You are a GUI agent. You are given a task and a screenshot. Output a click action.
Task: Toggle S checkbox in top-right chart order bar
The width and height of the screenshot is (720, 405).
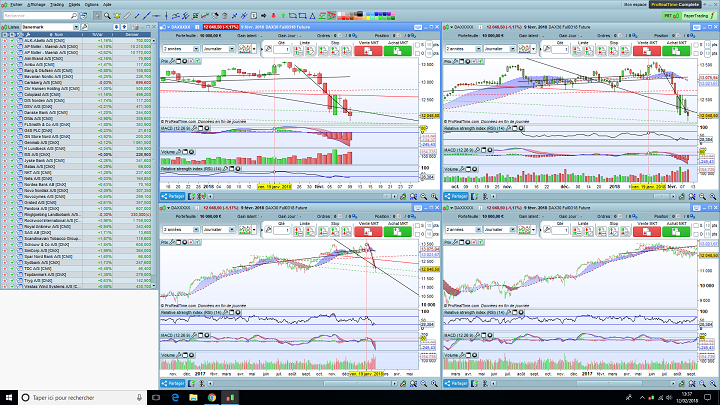coord(696,45)
